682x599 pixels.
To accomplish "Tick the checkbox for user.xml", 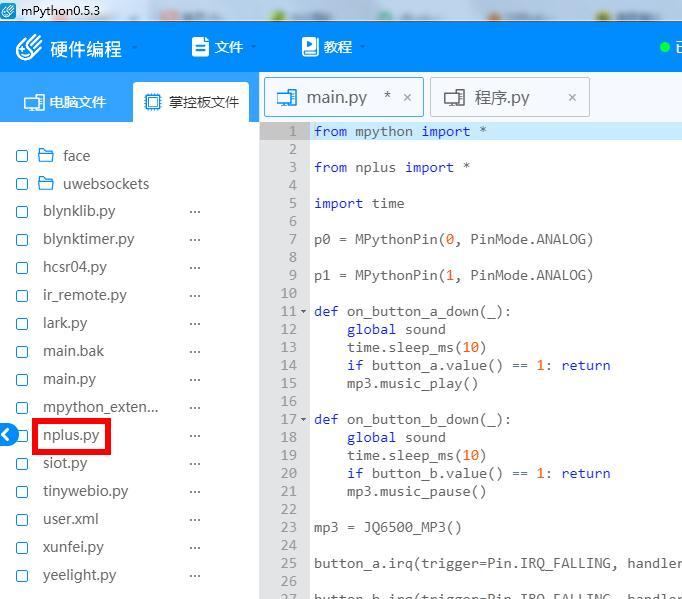I will [x=22, y=520].
